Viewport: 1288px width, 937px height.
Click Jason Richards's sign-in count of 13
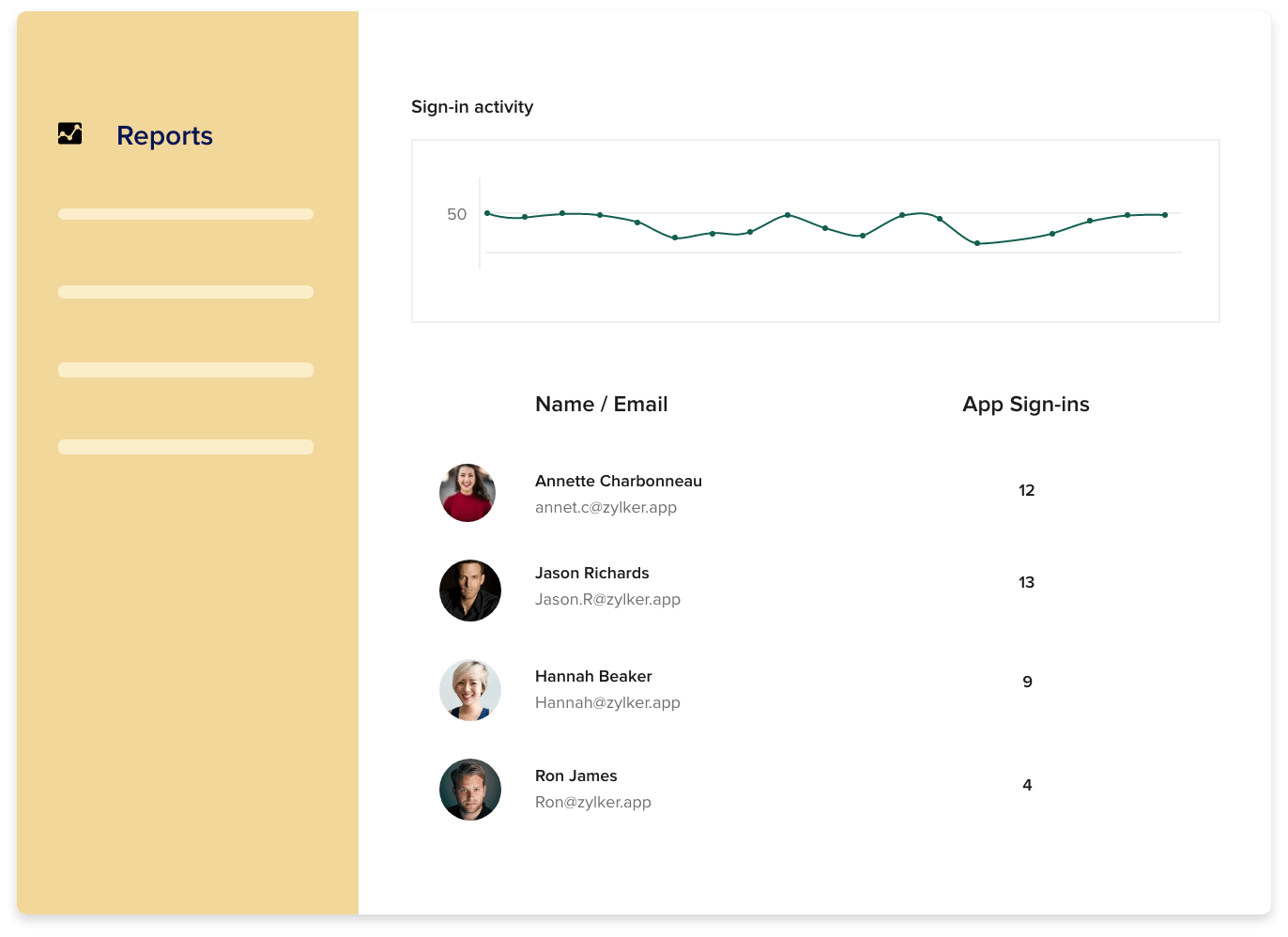pos(1027,582)
